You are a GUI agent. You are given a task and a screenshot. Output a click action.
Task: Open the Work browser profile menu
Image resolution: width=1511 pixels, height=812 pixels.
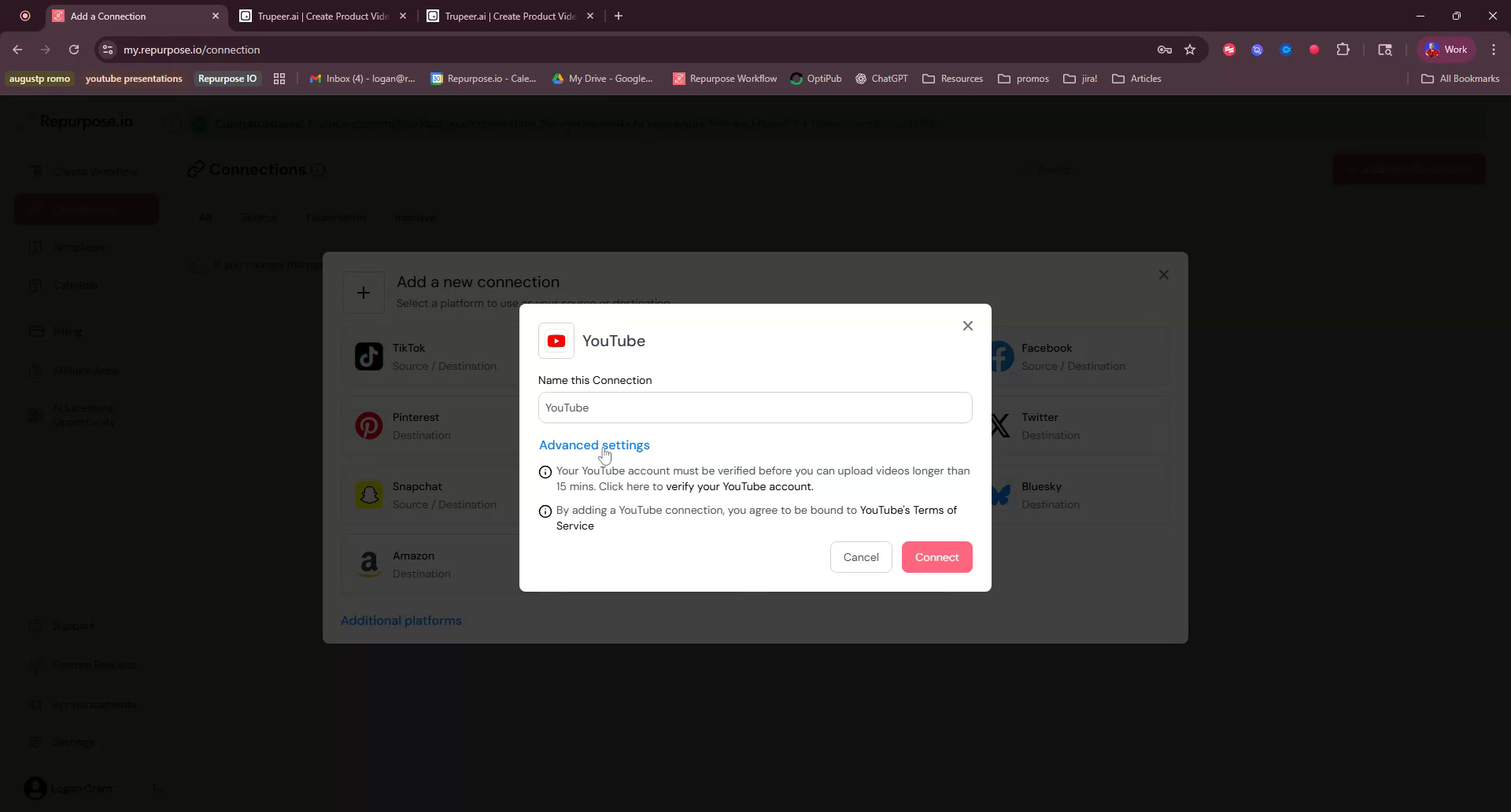pos(1446,49)
